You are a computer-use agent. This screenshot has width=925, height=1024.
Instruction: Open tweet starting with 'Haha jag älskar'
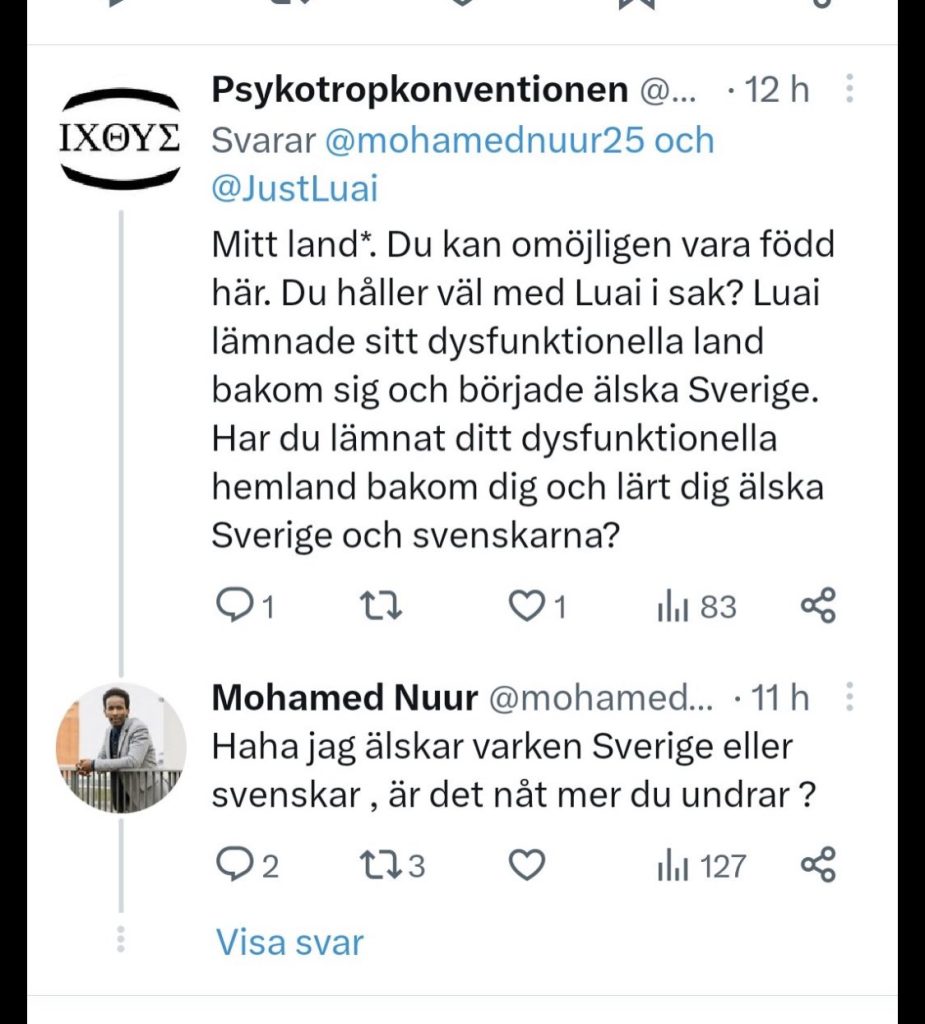coord(498,772)
